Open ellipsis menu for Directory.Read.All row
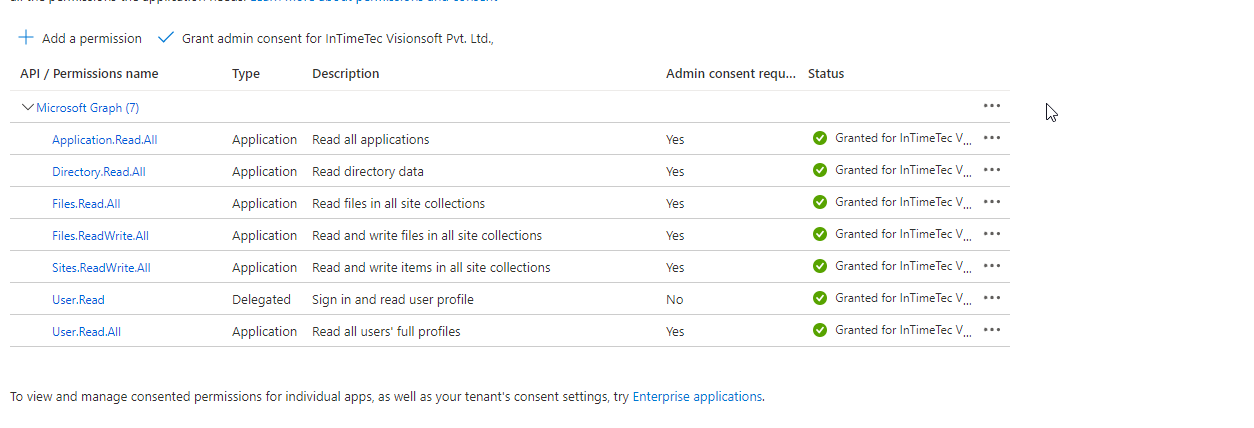Image resolution: width=1254 pixels, height=428 pixels. coord(992,170)
